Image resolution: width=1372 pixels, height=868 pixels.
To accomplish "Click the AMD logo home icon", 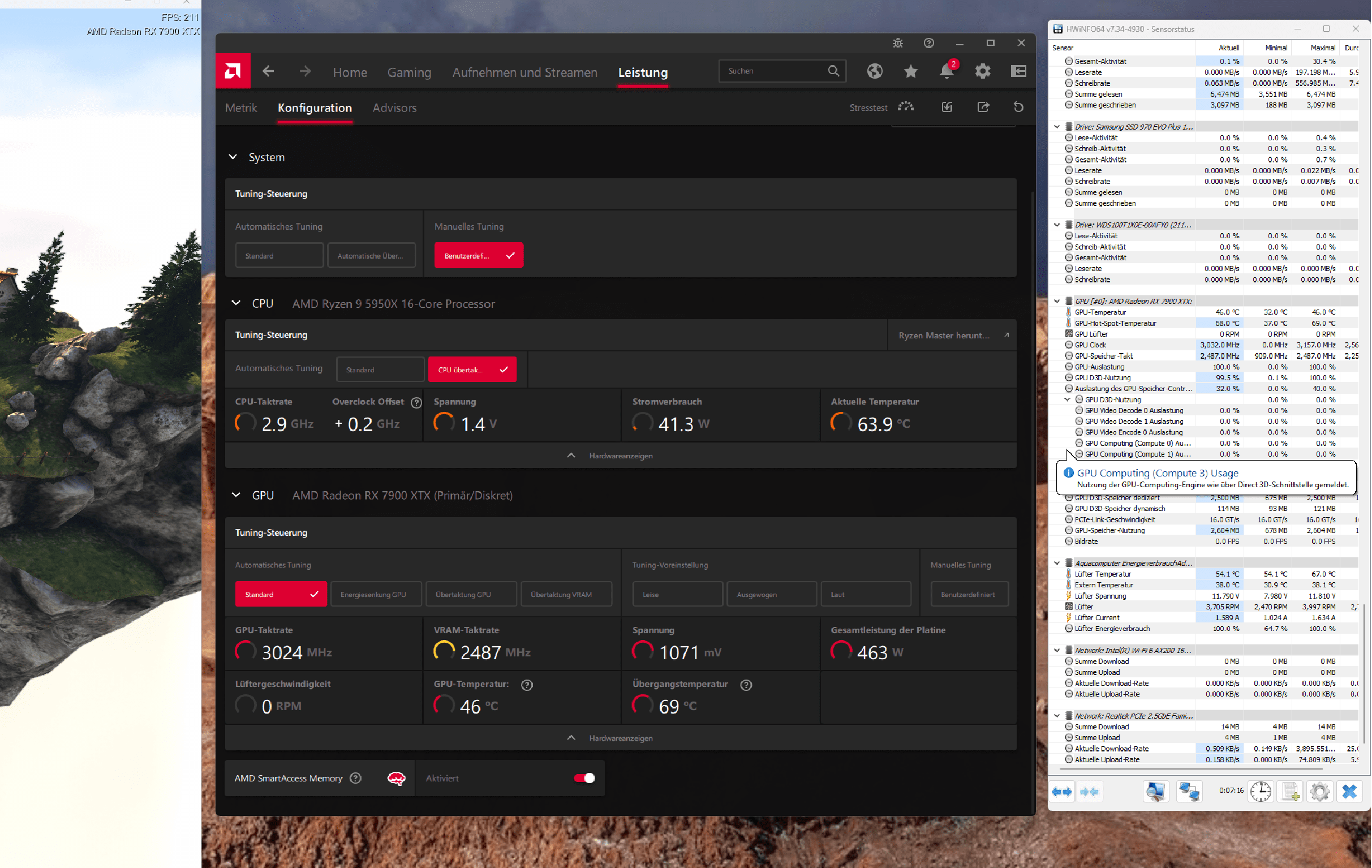I will pyautogui.click(x=233, y=71).
